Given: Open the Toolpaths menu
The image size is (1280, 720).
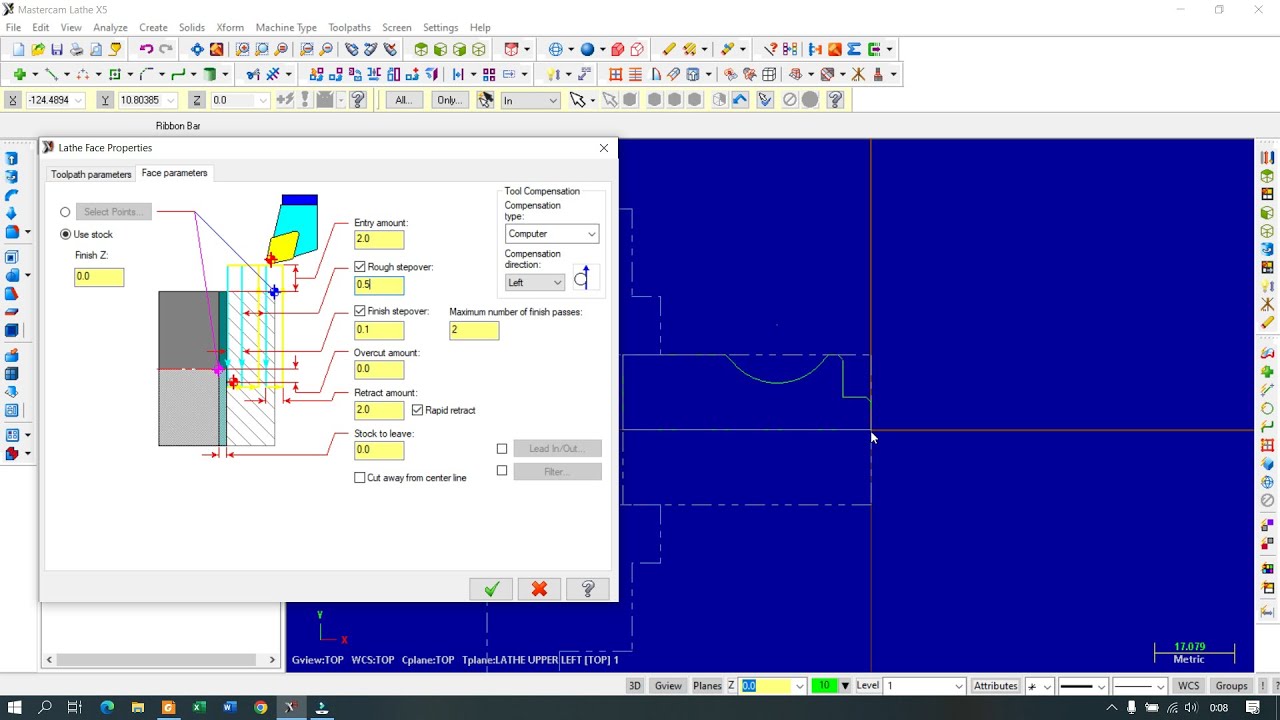Looking at the screenshot, I should (349, 27).
